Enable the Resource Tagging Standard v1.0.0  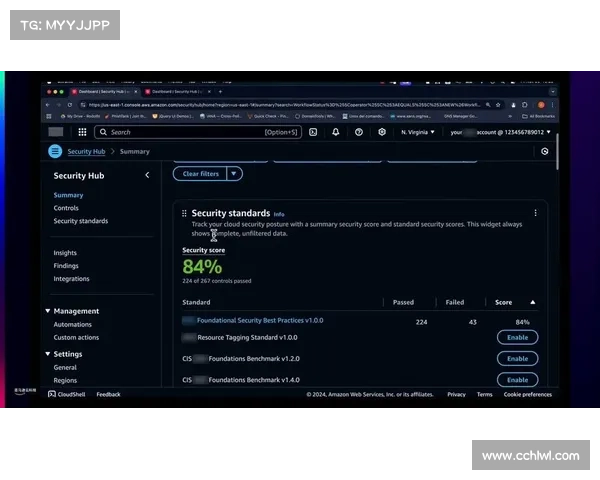(x=517, y=338)
